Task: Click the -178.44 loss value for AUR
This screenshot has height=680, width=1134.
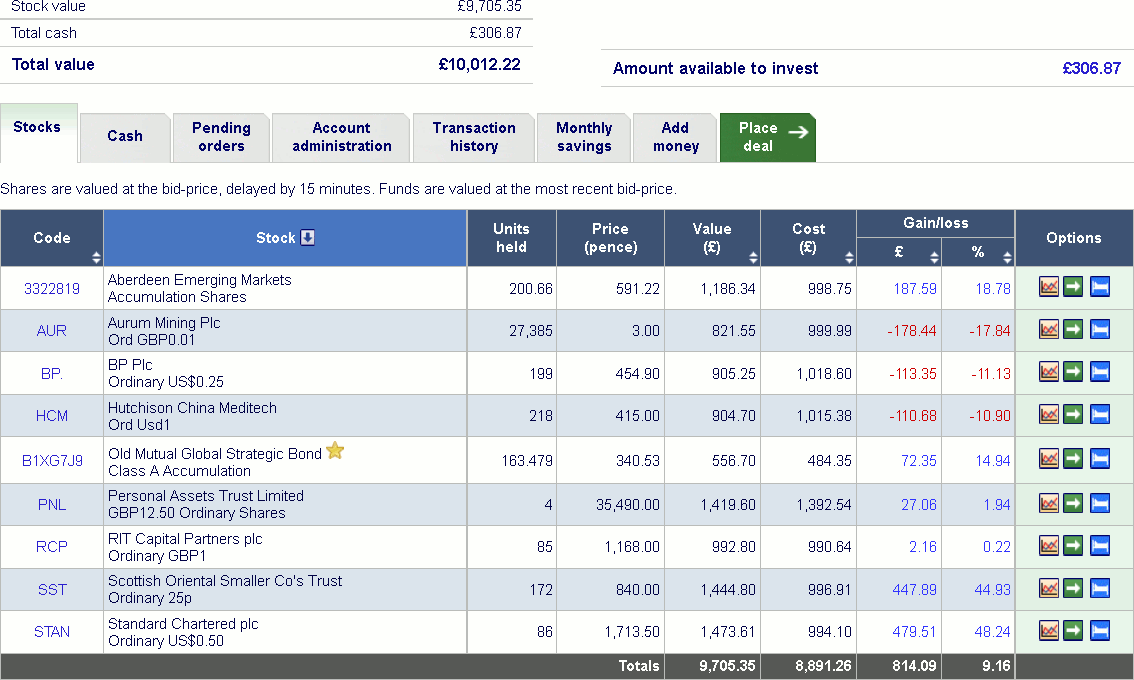Action: [912, 331]
